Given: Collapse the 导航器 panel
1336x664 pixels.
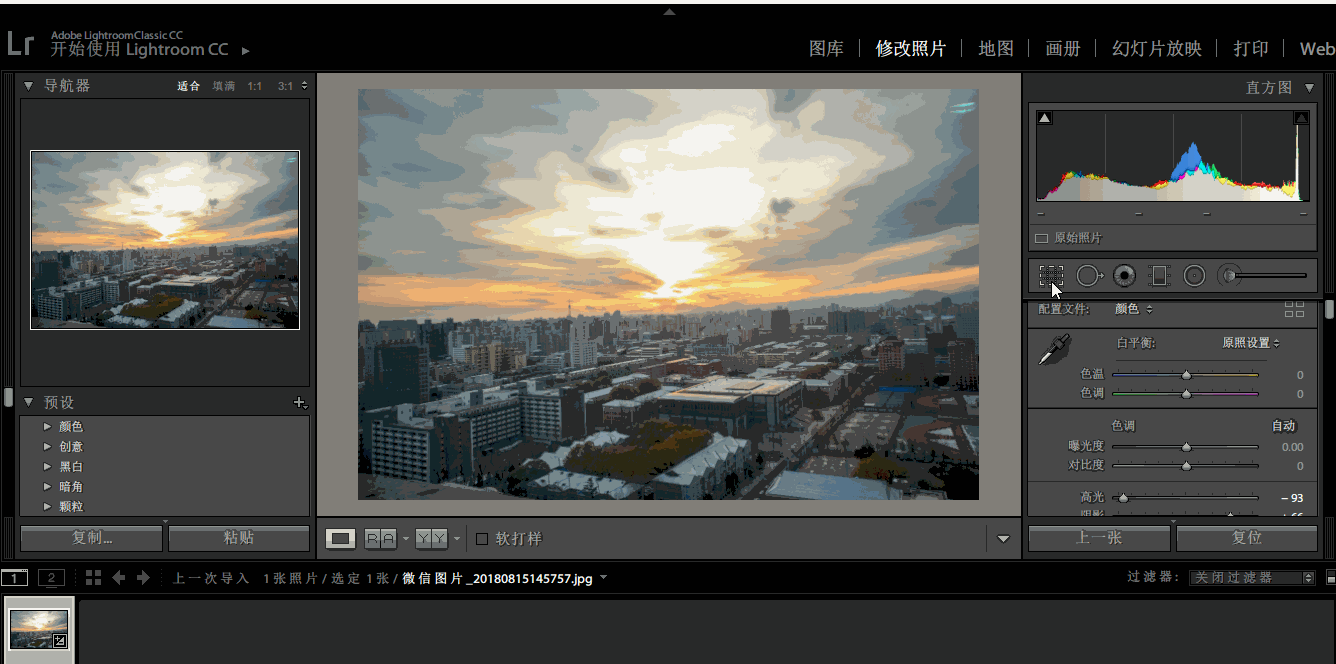Looking at the screenshot, I should pyautogui.click(x=29, y=85).
